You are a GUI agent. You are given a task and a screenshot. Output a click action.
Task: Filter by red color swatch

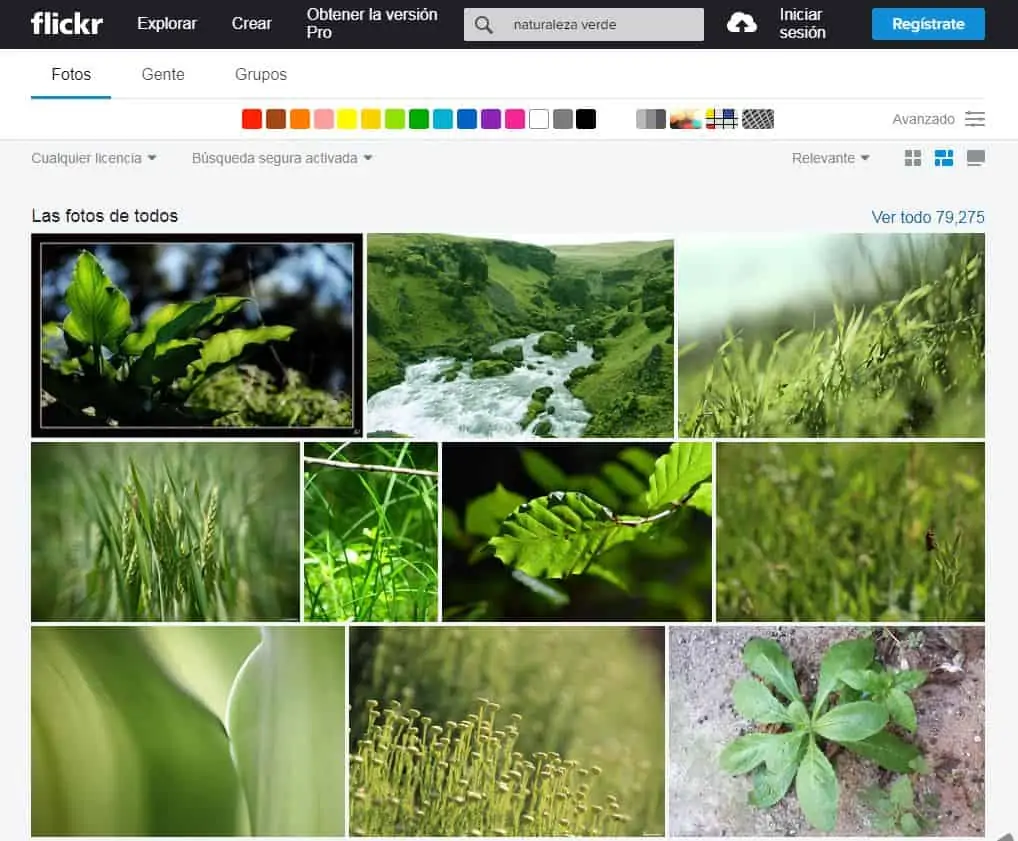click(252, 119)
